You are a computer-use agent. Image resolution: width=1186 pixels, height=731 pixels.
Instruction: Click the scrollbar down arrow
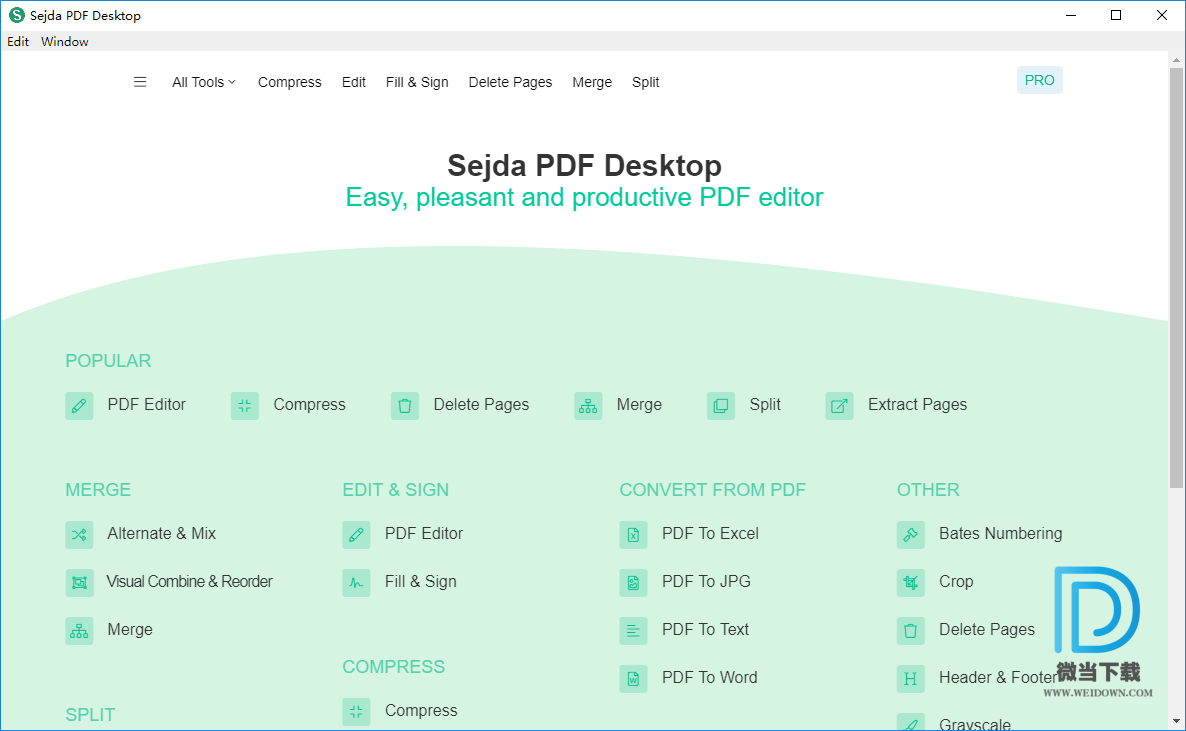click(x=1176, y=722)
